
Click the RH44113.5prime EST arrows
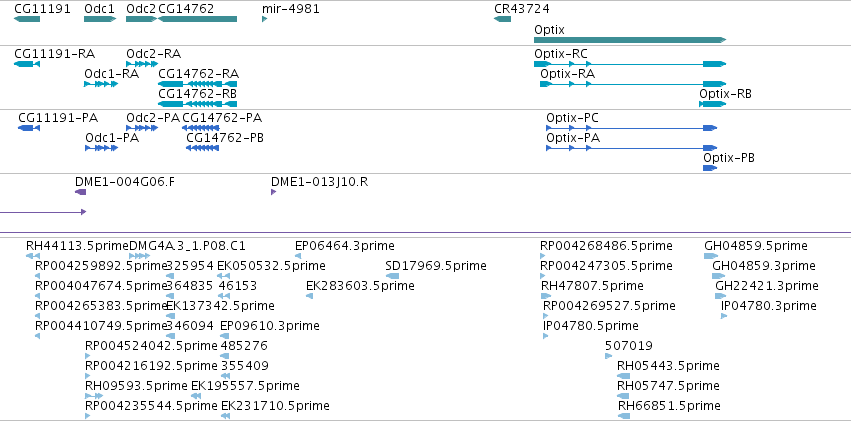[33, 256]
